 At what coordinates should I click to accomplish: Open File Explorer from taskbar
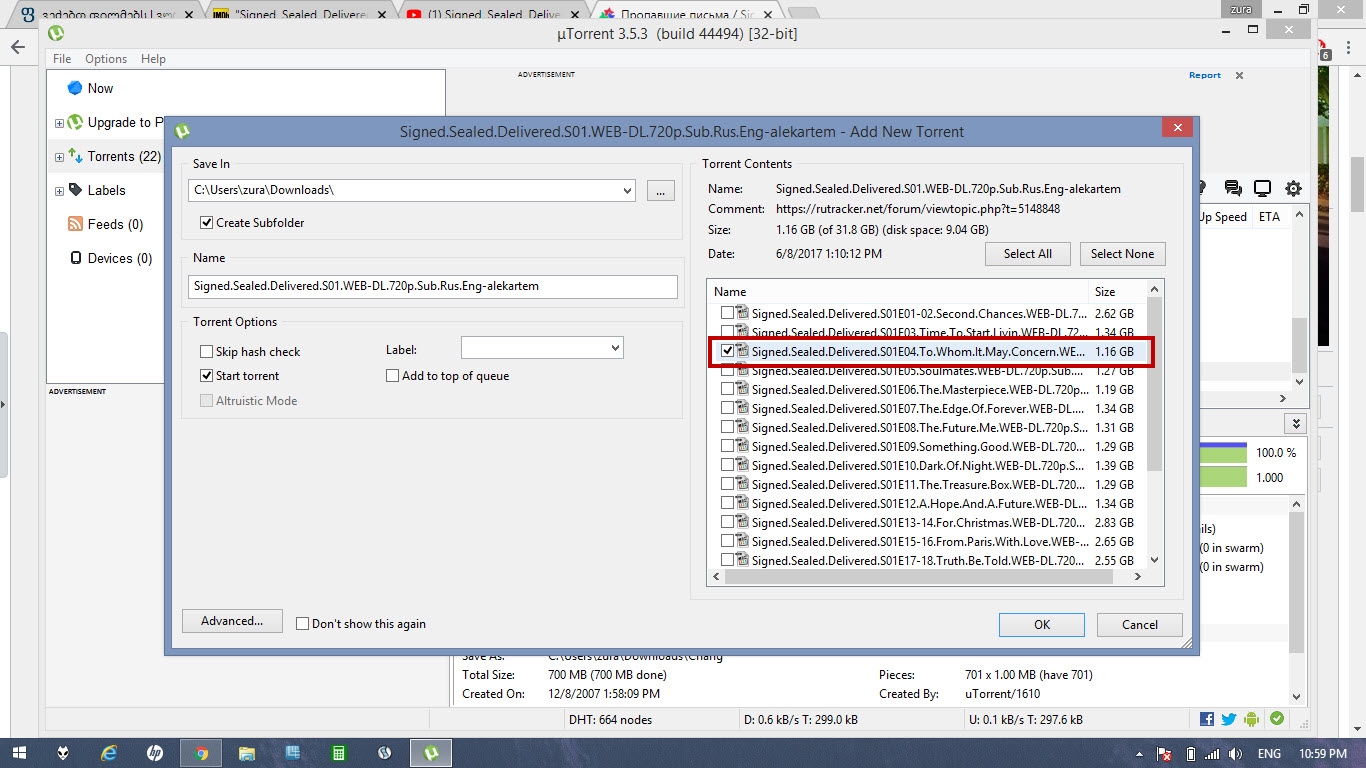(x=247, y=752)
